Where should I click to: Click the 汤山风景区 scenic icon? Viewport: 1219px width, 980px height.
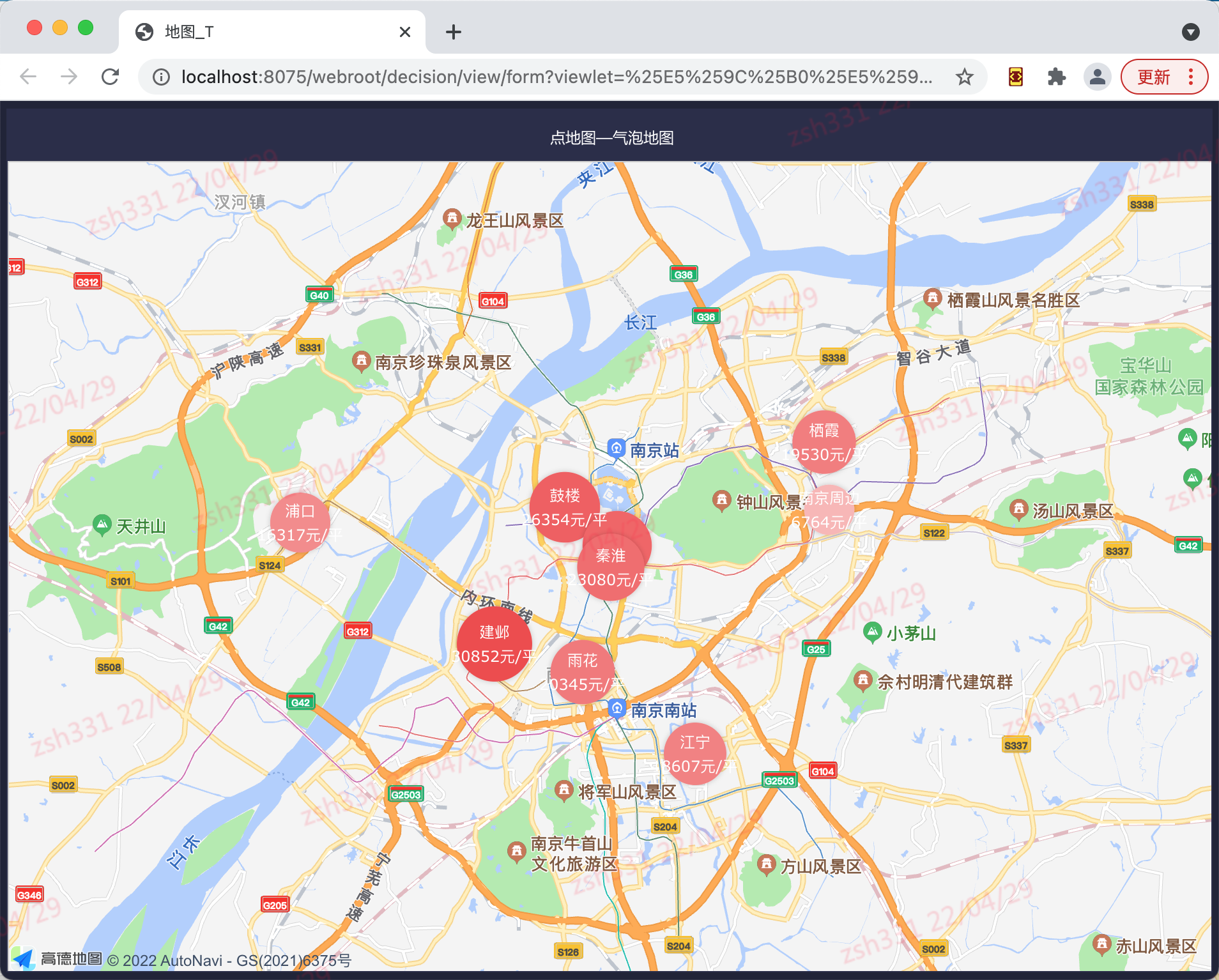click(x=1018, y=509)
